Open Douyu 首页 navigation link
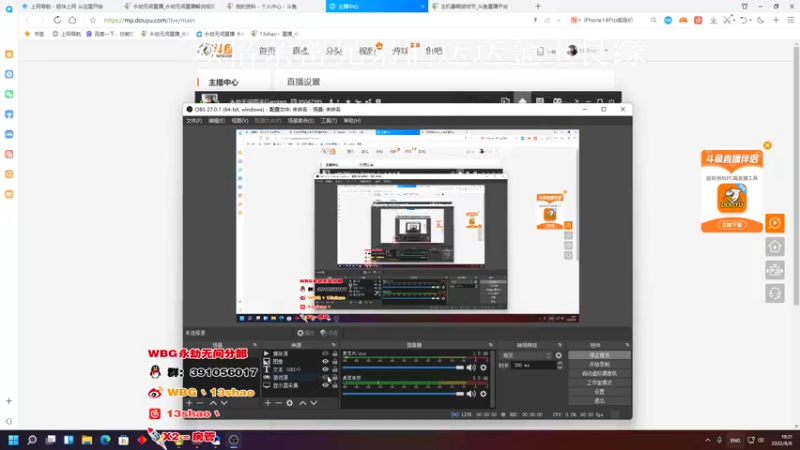 [x=267, y=51]
